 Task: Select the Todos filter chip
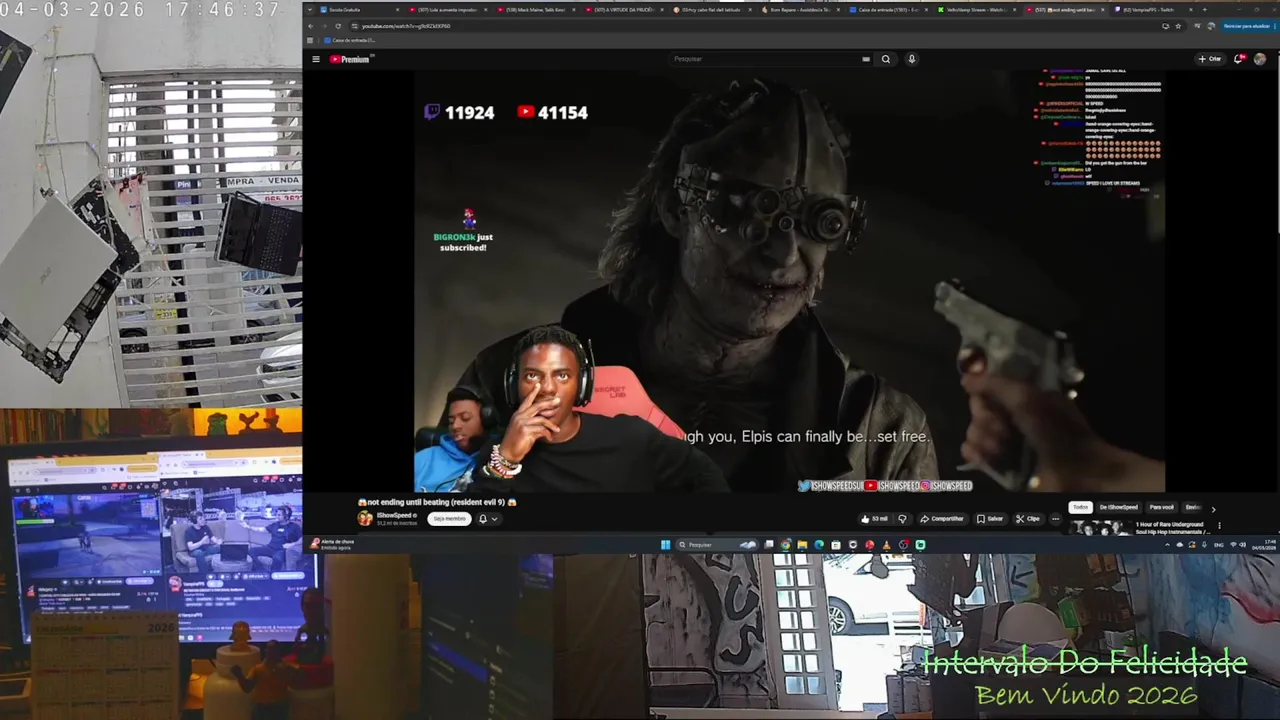(x=1080, y=508)
